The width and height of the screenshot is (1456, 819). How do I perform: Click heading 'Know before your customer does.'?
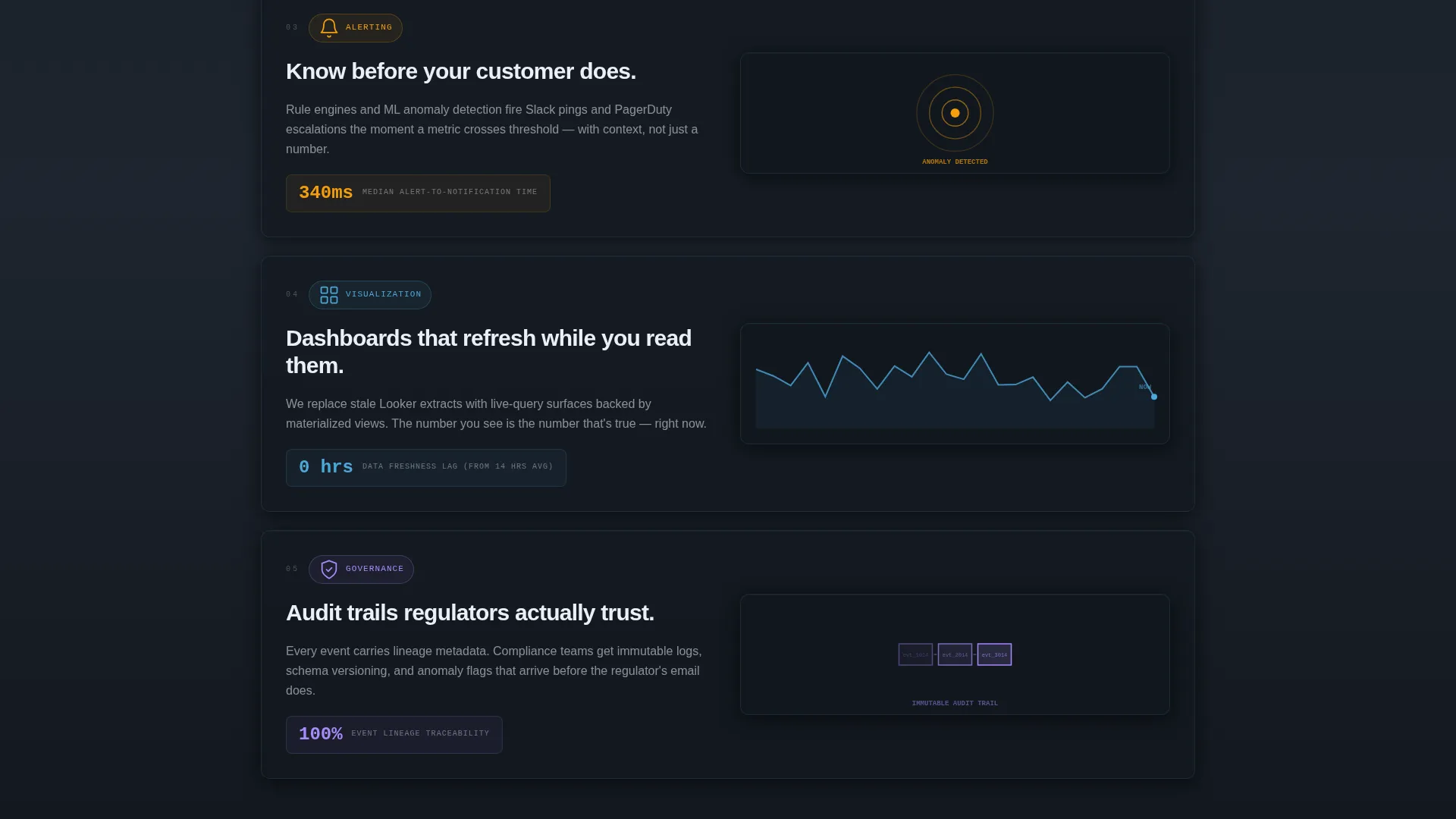(461, 71)
